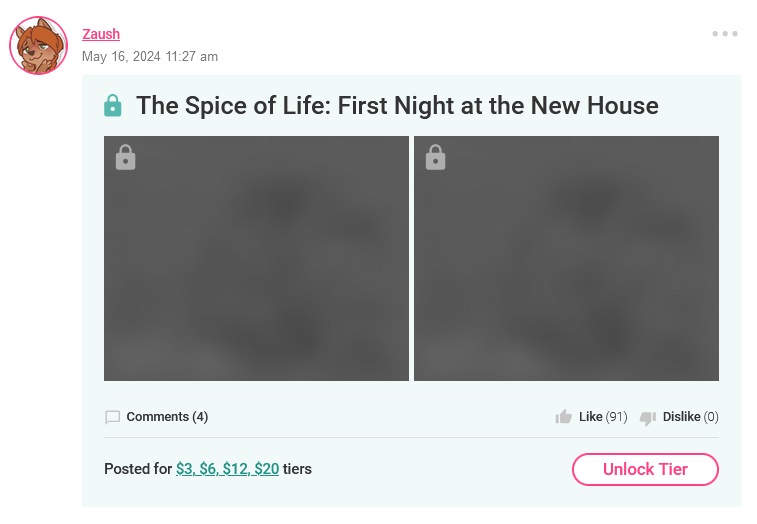This screenshot has height=524, width=757.
Task: Click the right locked blurred thumbnail
Action: click(x=566, y=258)
